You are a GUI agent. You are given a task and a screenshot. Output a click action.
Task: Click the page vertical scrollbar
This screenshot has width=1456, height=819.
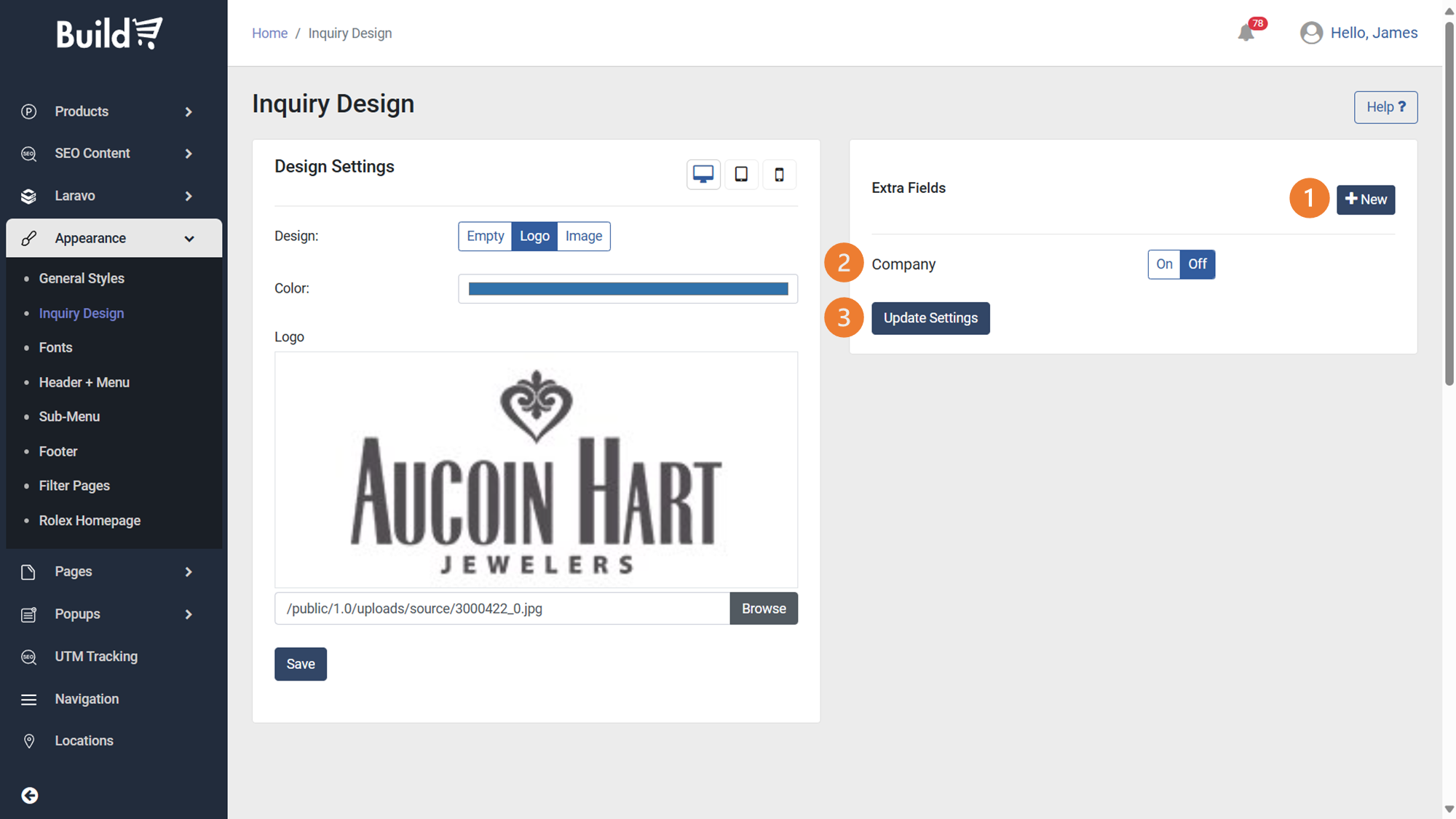(x=1449, y=204)
